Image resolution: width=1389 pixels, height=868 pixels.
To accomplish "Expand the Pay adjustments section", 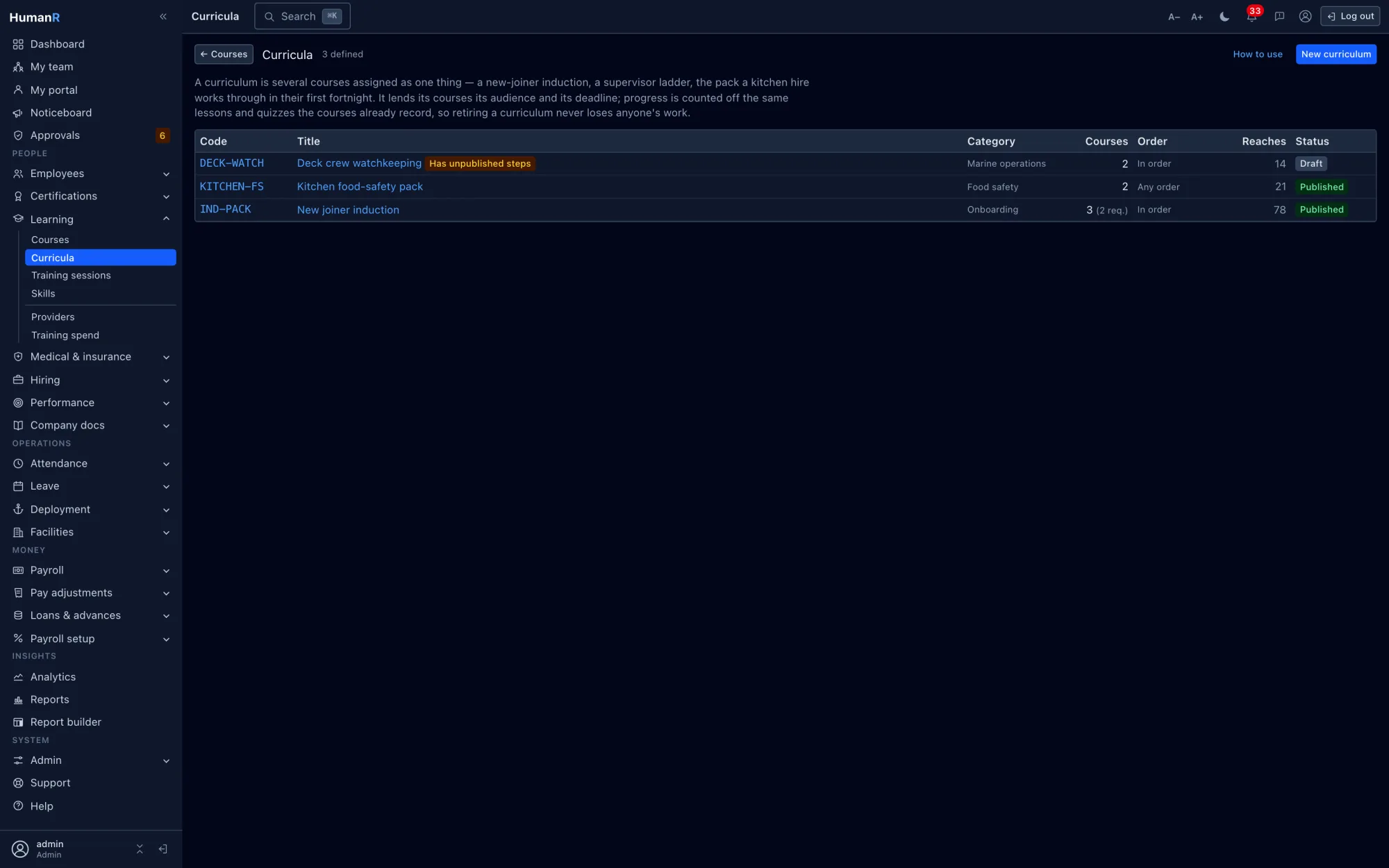I will [91, 593].
